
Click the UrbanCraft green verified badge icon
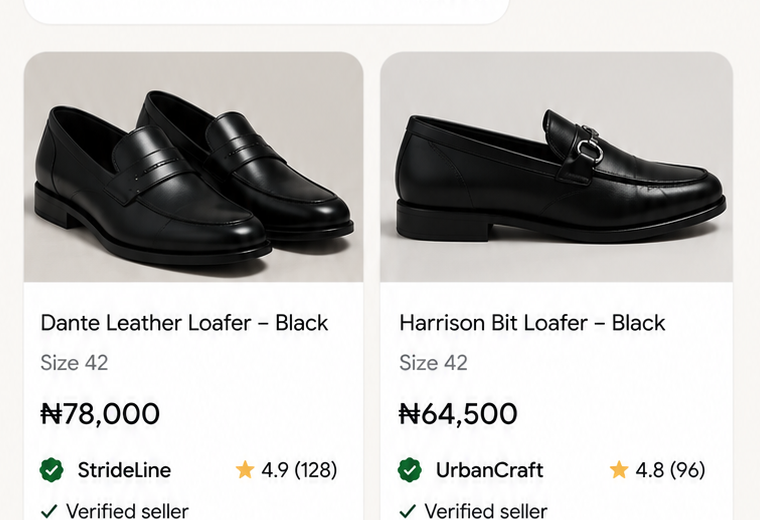click(x=410, y=470)
